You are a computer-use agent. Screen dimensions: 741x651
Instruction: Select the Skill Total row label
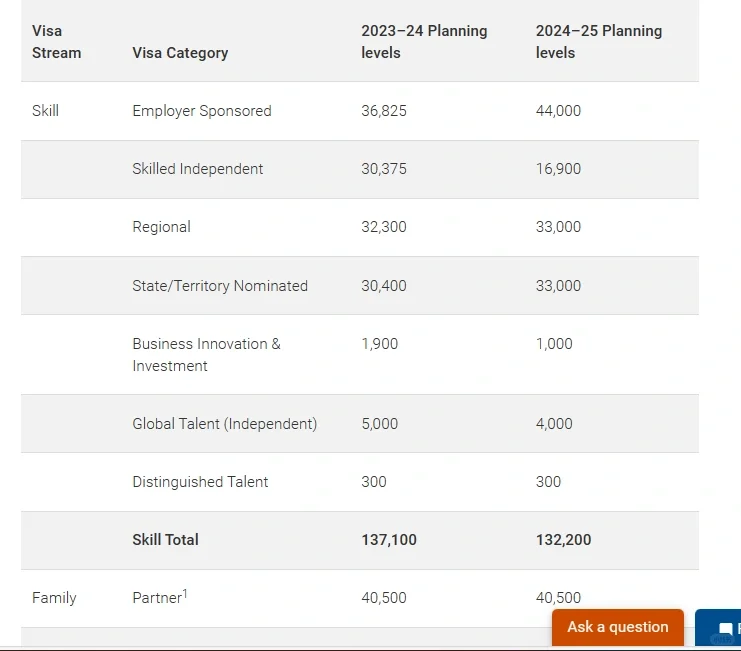tap(165, 540)
